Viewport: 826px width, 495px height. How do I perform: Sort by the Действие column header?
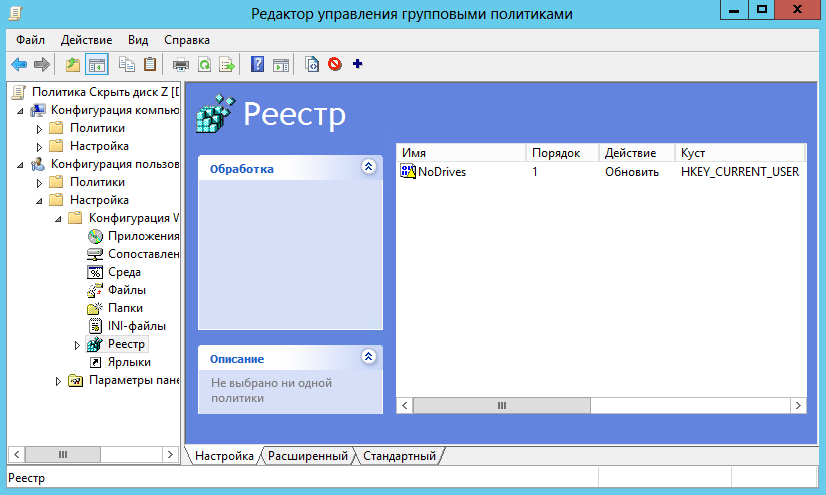pyautogui.click(x=636, y=153)
